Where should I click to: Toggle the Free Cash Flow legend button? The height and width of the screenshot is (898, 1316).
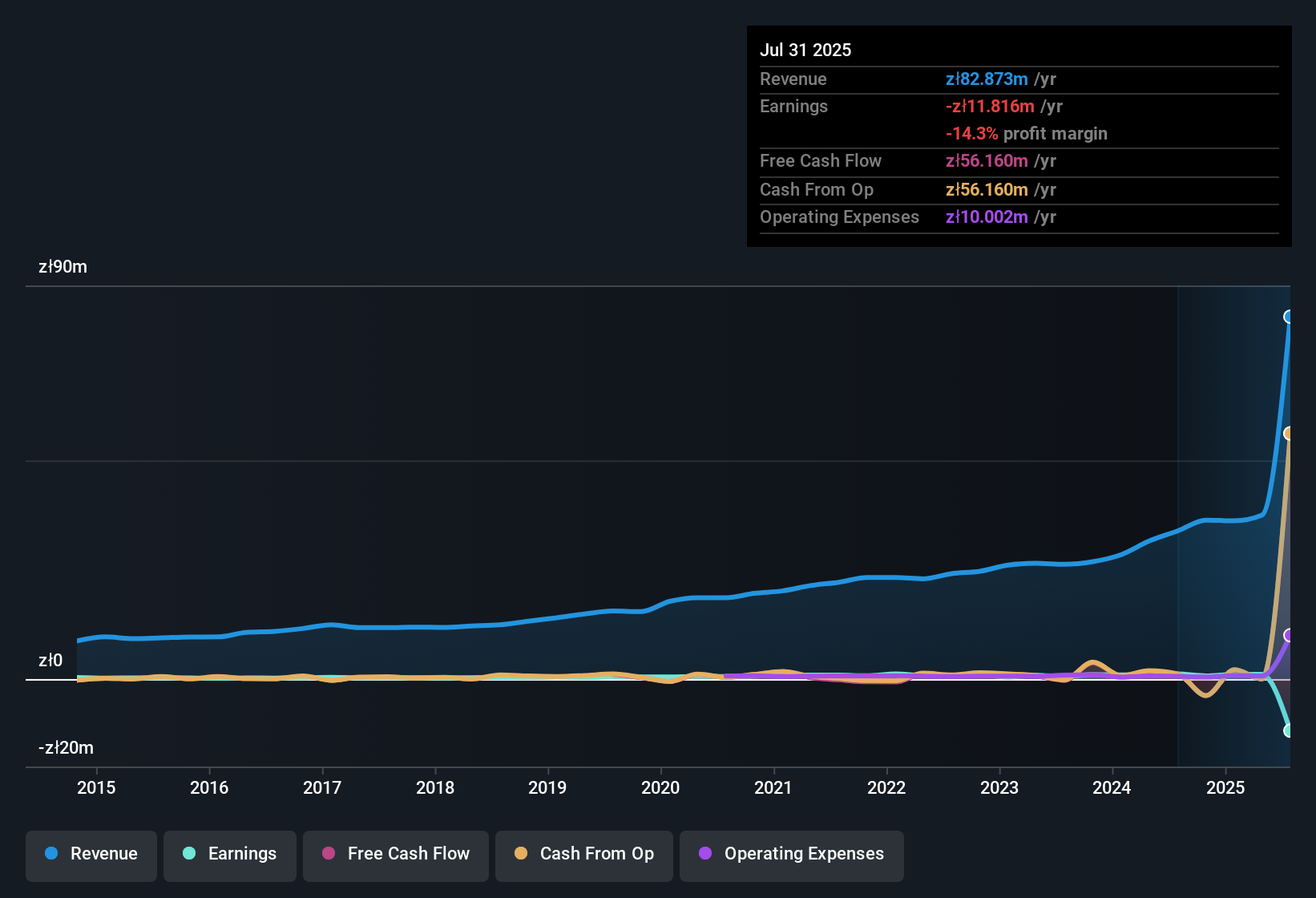coord(396,854)
